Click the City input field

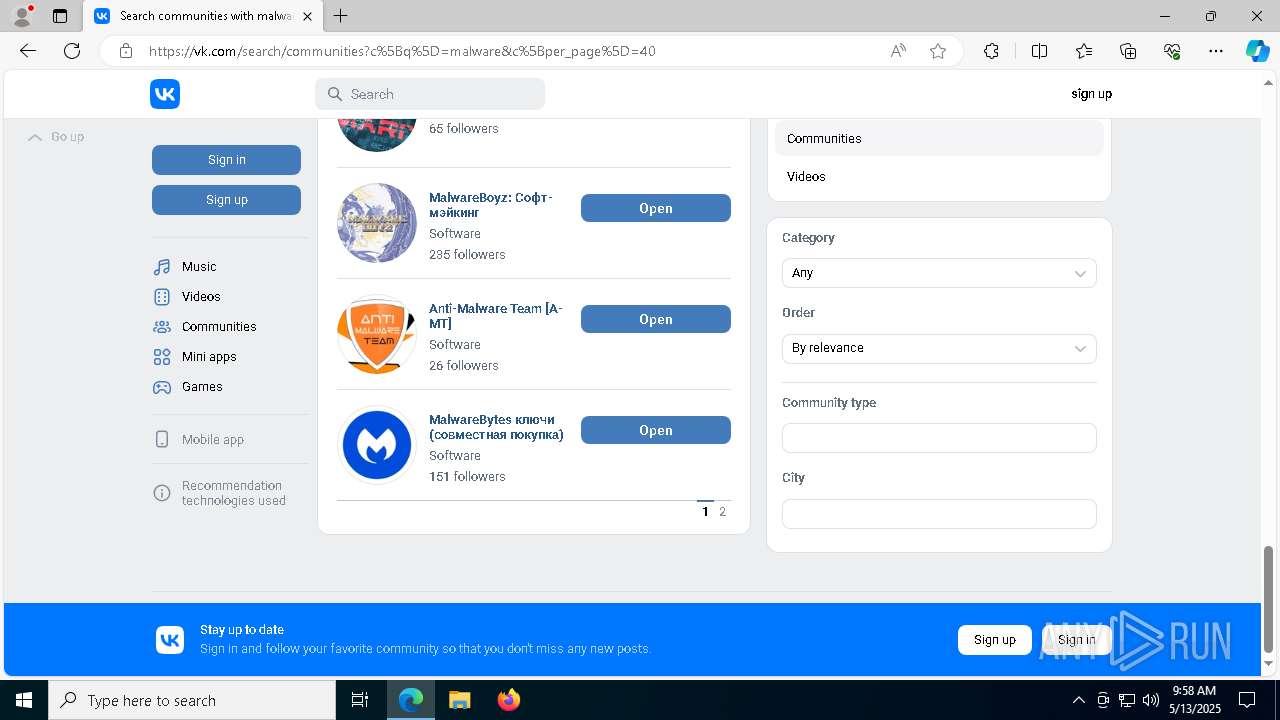point(939,513)
